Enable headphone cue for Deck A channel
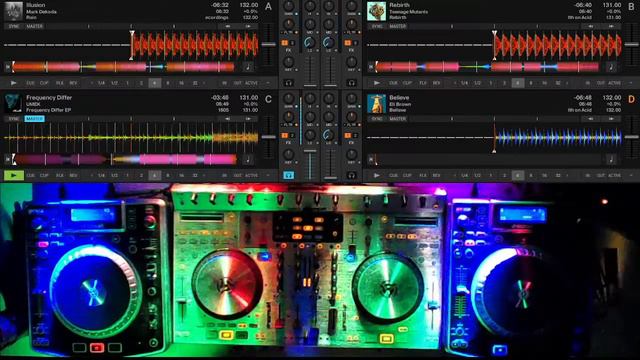This screenshot has width=640, height=360. (289, 83)
